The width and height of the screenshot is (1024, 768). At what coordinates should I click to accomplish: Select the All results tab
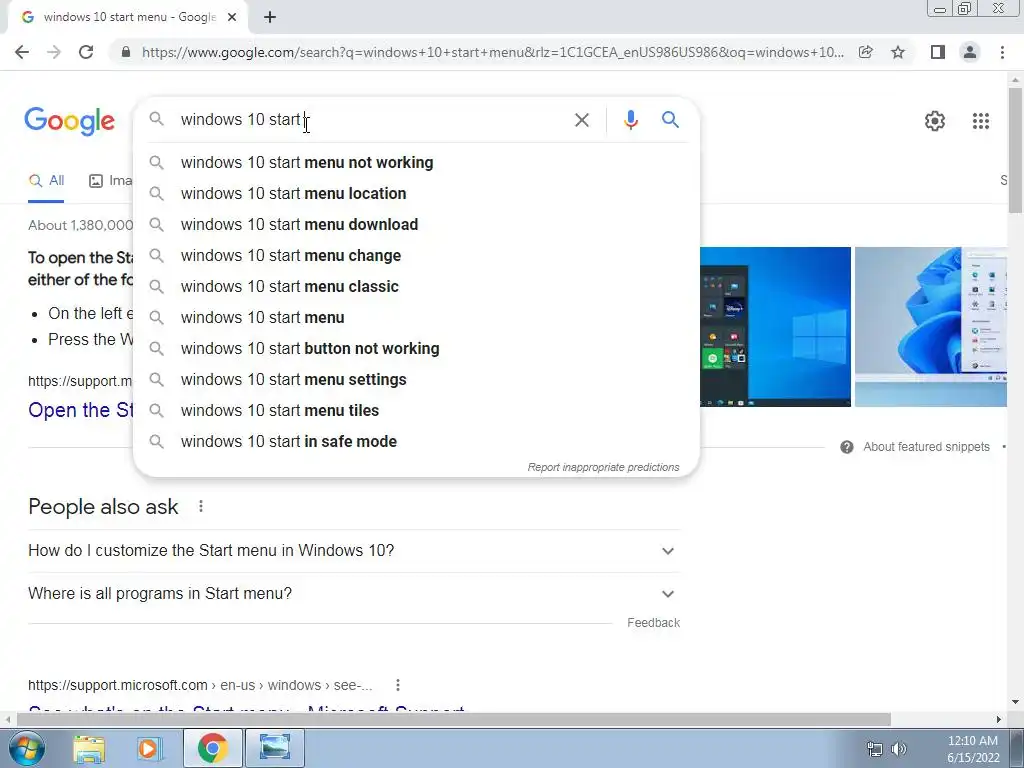click(46, 181)
